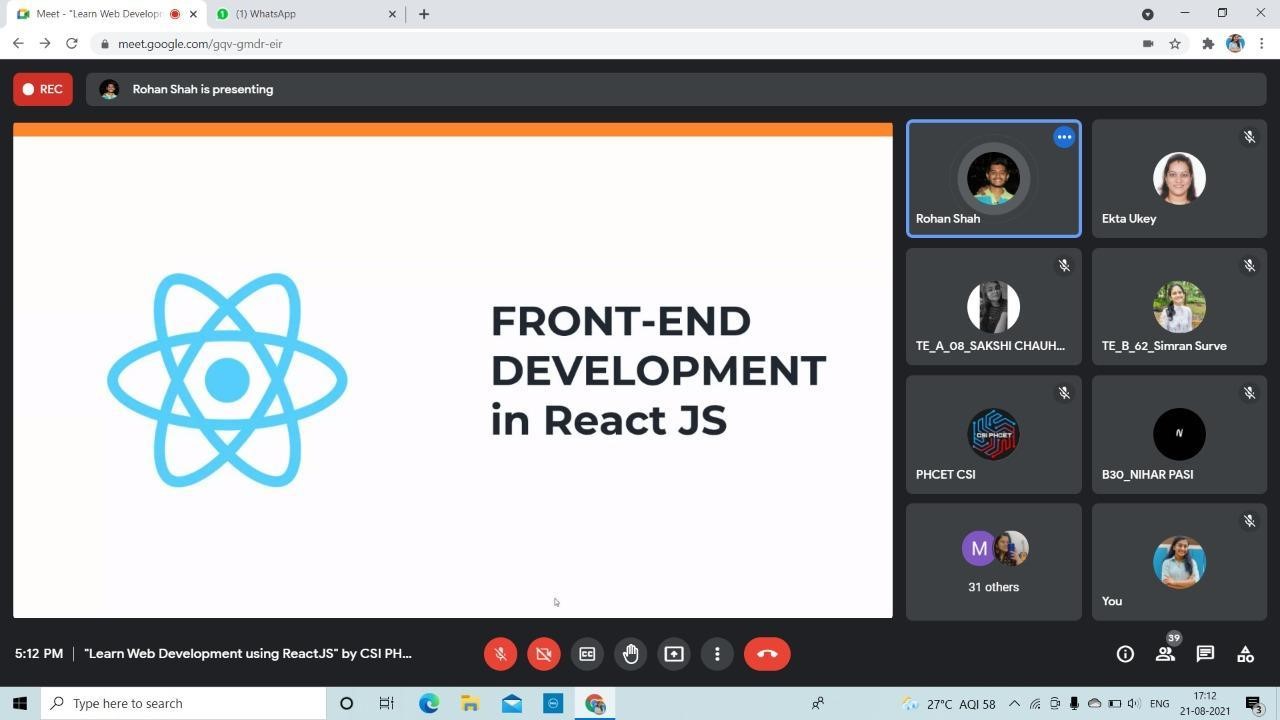View site information lock icon

point(105,44)
